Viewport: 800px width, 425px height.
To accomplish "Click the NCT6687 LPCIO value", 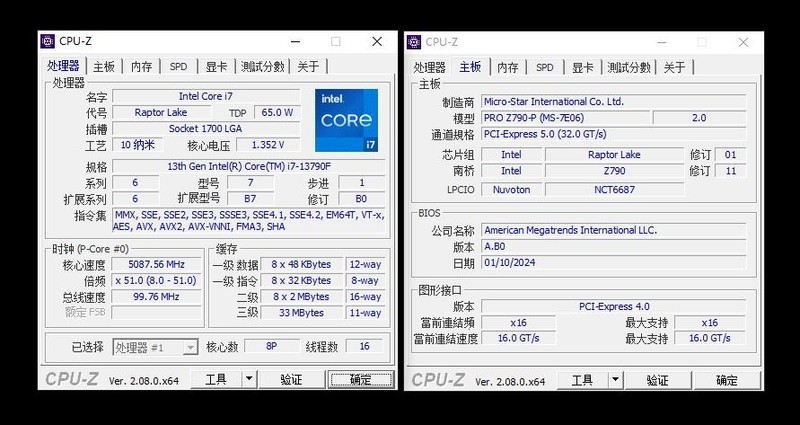I will click(614, 190).
